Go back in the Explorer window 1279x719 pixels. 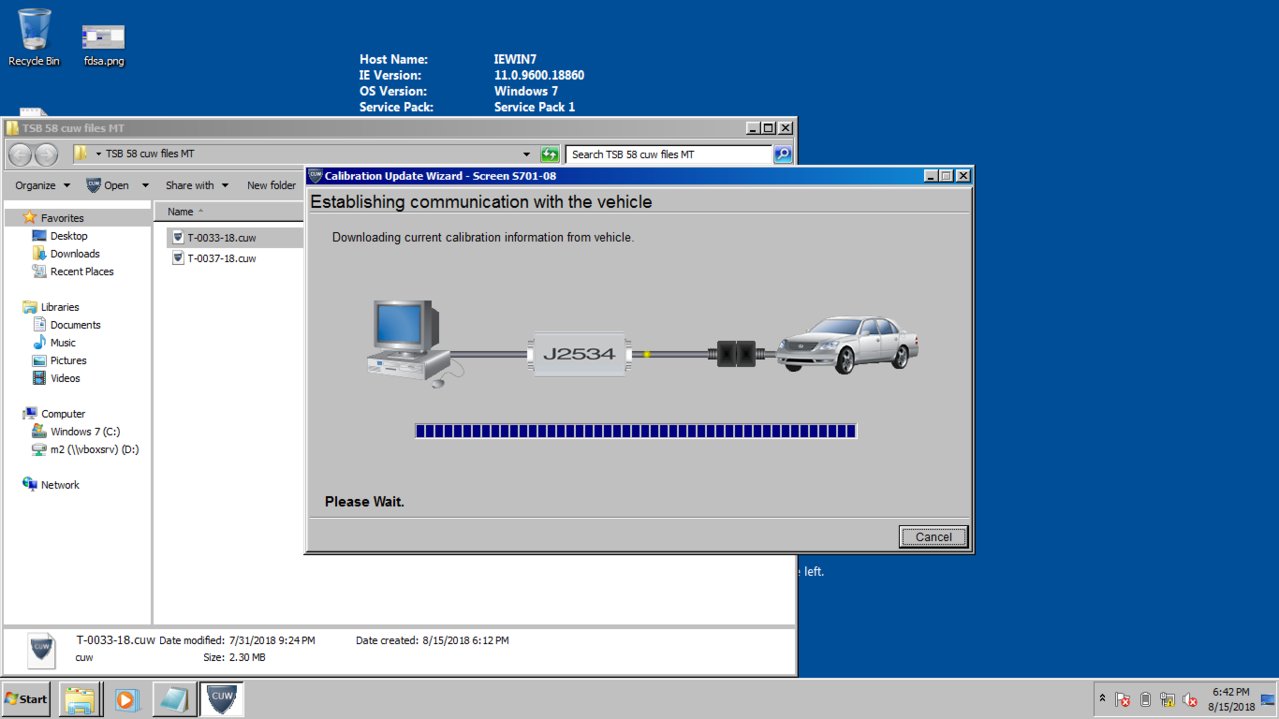point(20,155)
